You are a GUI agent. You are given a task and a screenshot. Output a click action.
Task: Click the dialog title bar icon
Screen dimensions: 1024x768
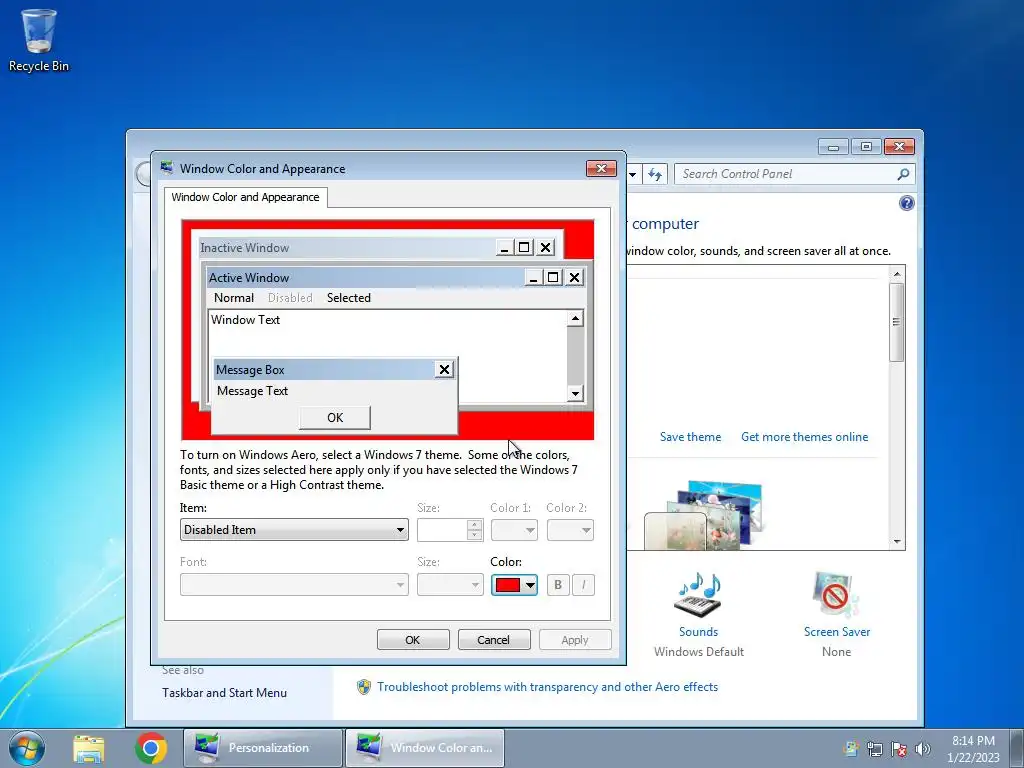point(167,168)
